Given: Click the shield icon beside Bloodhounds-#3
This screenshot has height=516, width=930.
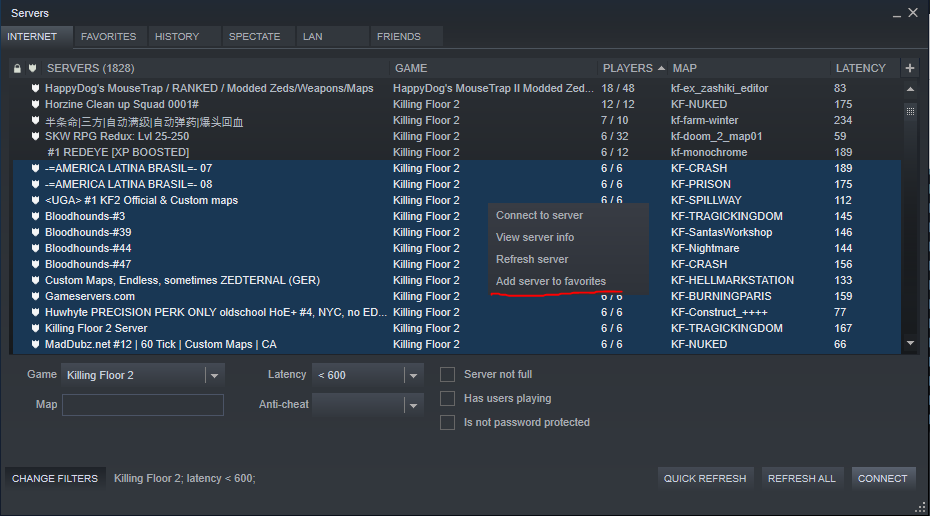Looking at the screenshot, I should point(35,216).
